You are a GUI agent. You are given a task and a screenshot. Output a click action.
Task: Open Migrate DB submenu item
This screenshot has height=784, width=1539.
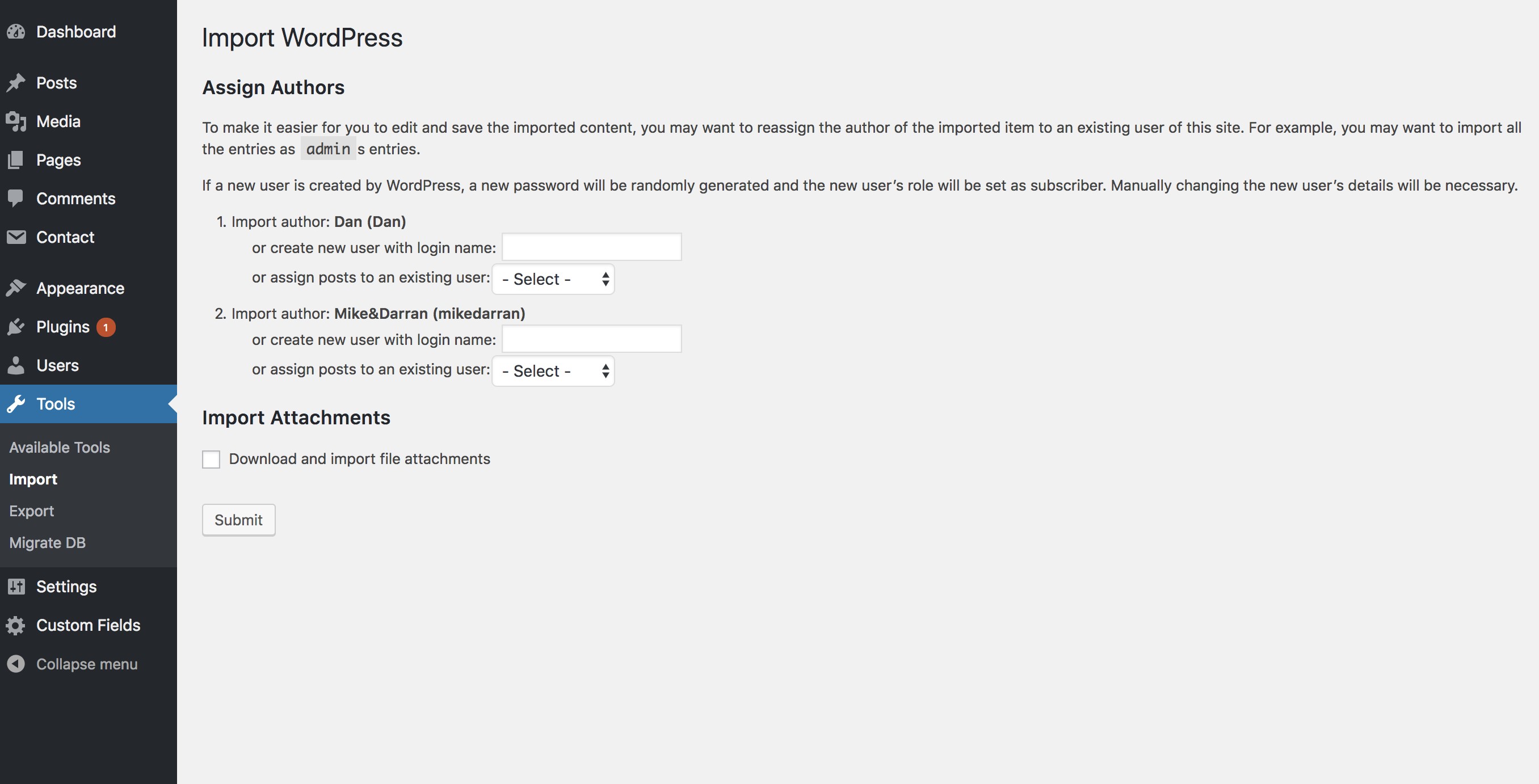[48, 543]
